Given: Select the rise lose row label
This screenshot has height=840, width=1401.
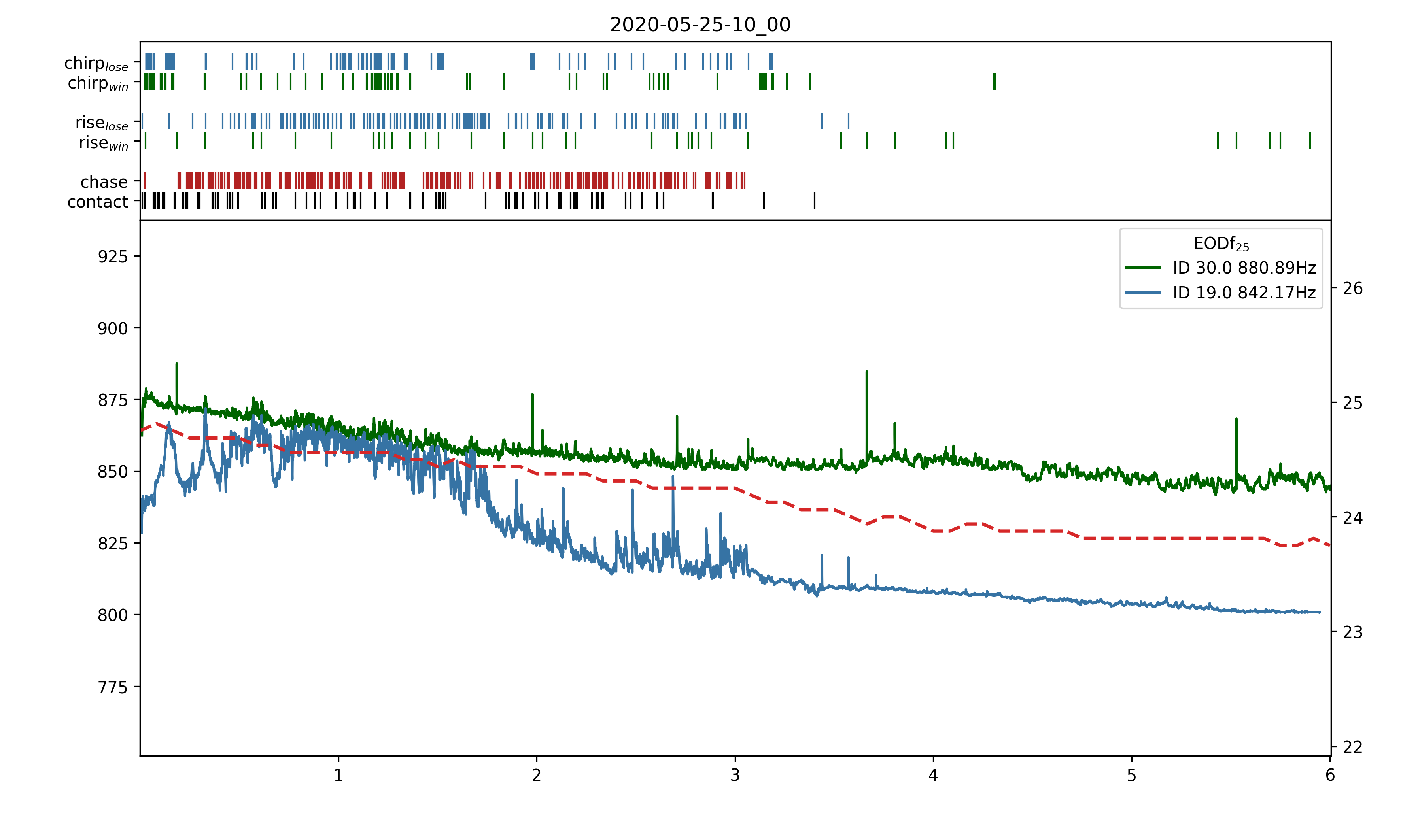Looking at the screenshot, I should pyautogui.click(x=102, y=123).
